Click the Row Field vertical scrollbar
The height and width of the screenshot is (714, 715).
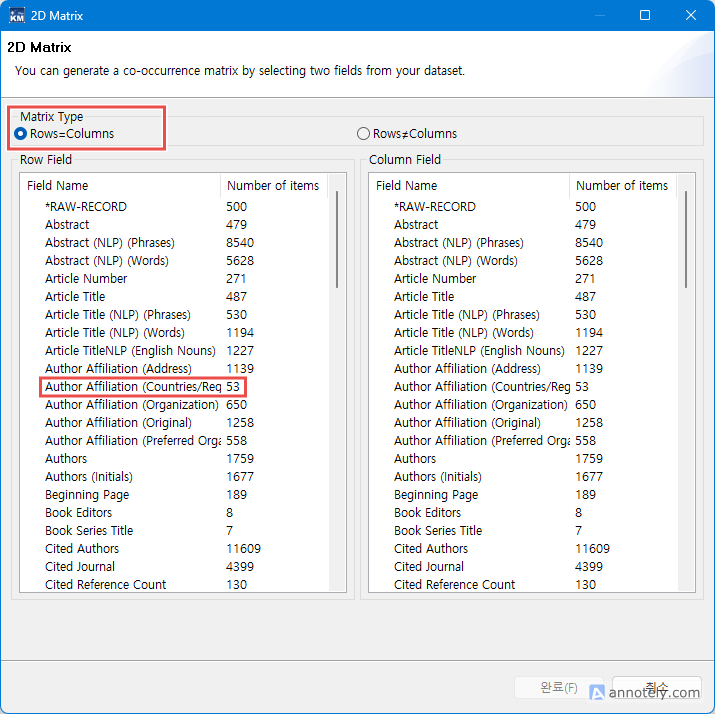[x=337, y=240]
